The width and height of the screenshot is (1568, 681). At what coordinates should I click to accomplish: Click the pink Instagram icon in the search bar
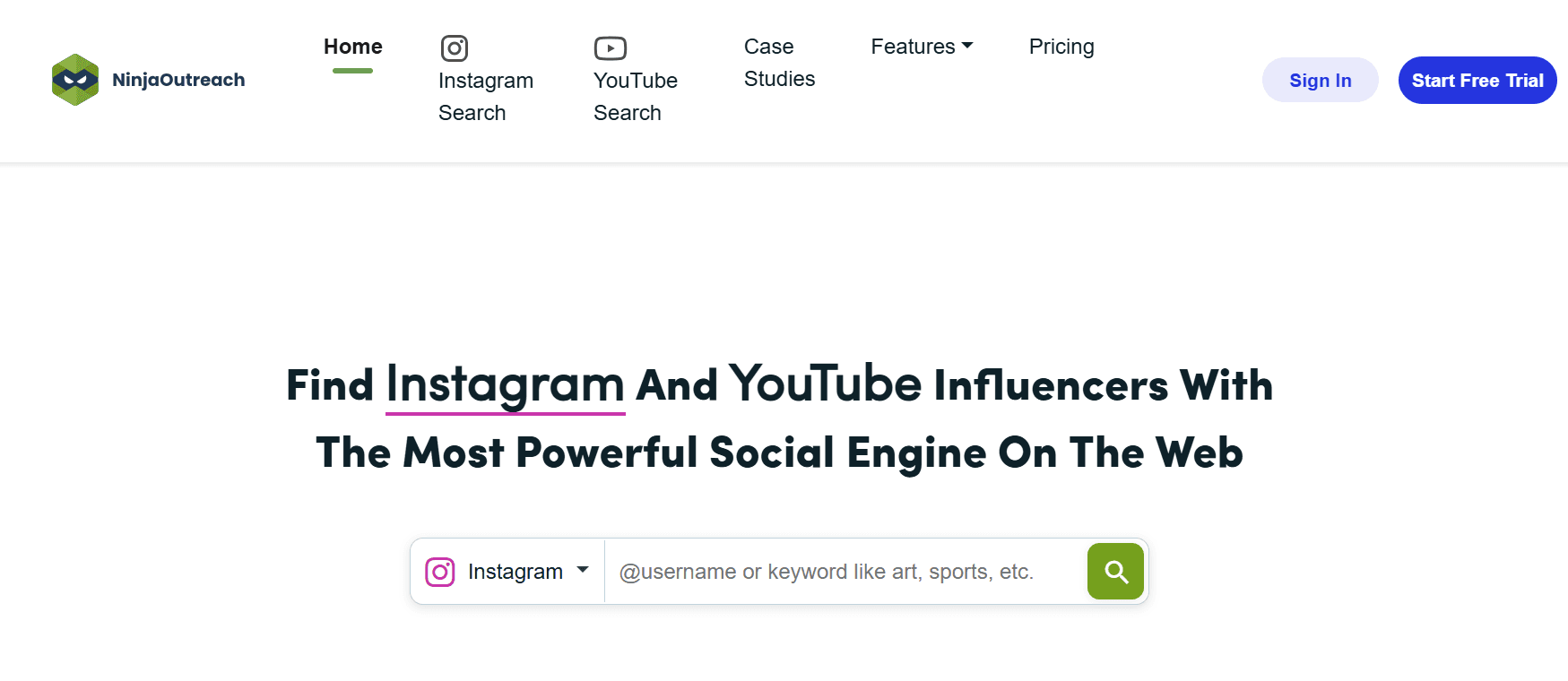[x=440, y=572]
